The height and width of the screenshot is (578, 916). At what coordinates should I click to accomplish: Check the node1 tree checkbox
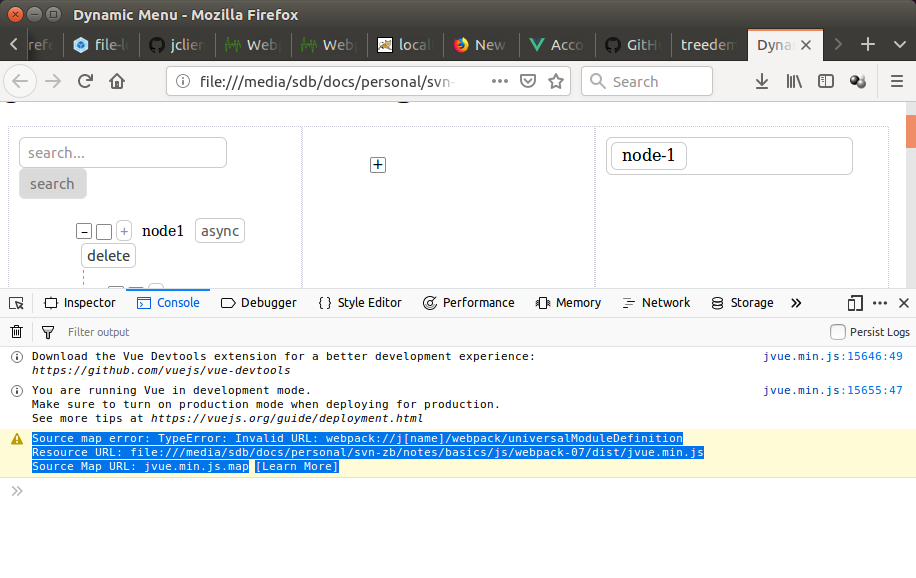(104, 232)
